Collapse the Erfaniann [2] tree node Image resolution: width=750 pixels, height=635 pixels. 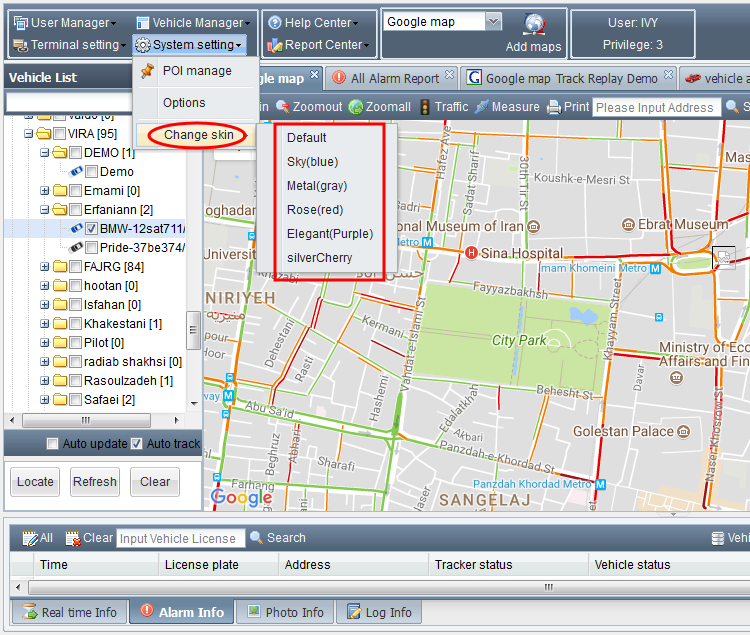click(45, 210)
